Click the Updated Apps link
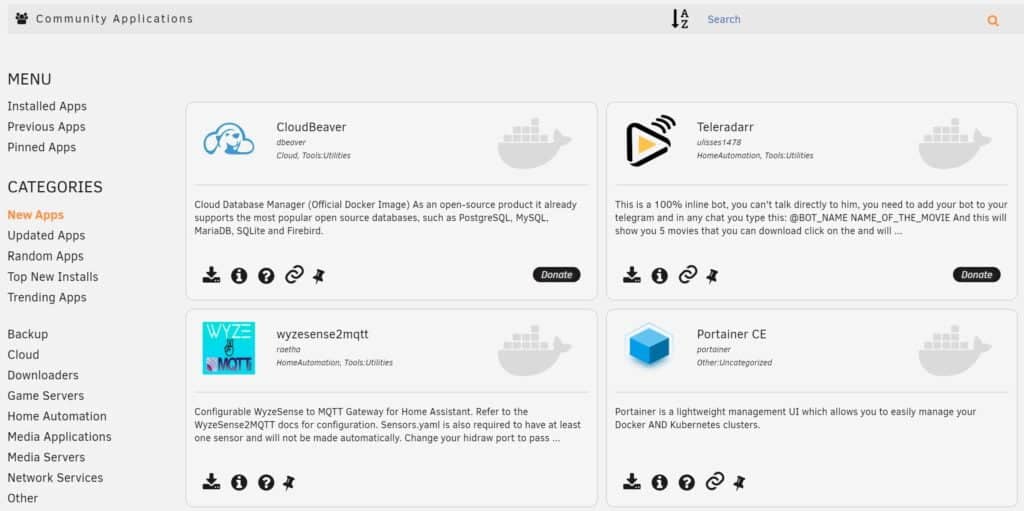This screenshot has width=1024, height=511. pyautogui.click(x=46, y=235)
